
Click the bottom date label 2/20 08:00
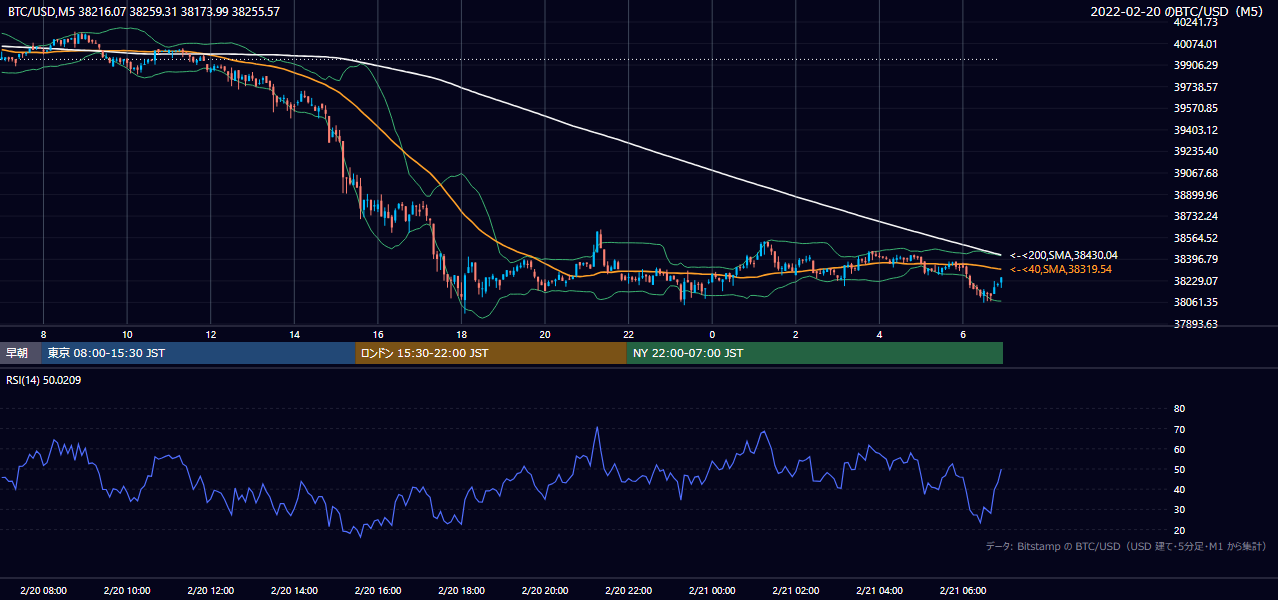coord(43,590)
